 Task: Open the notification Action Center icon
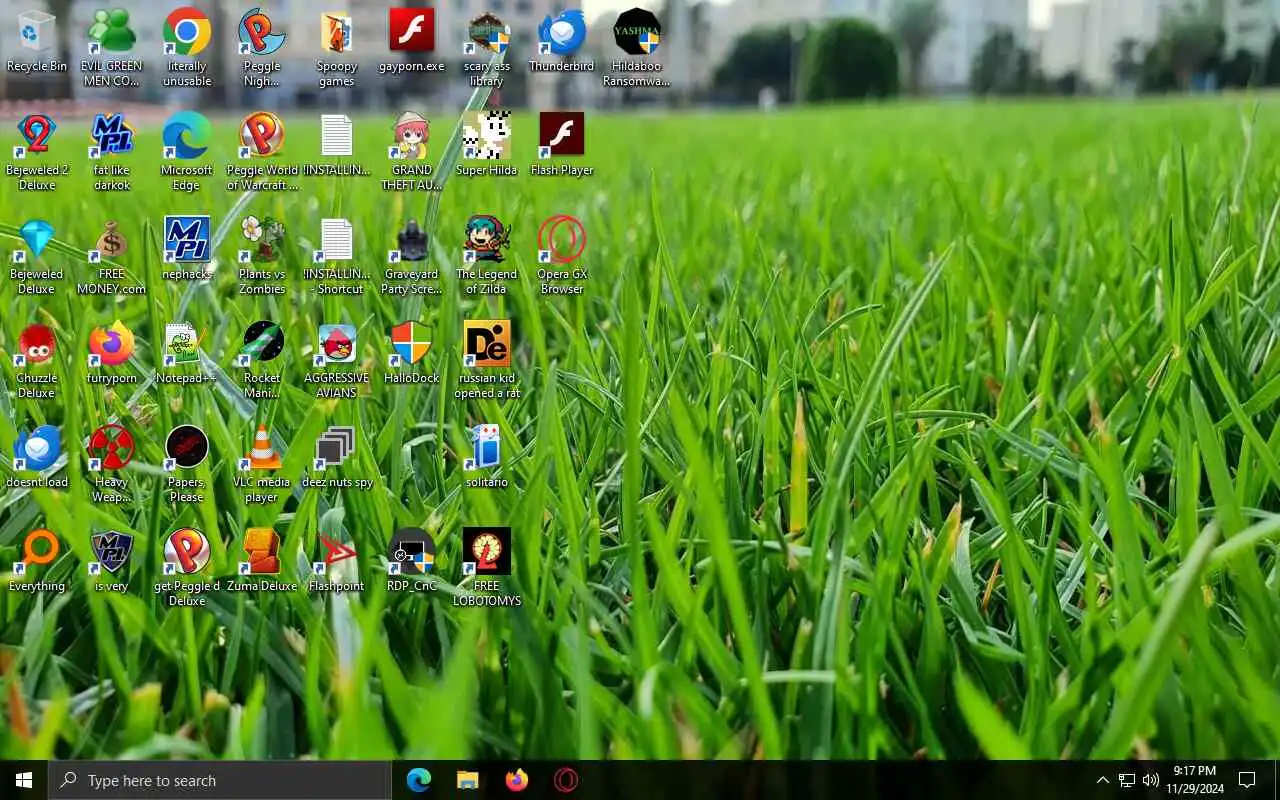[x=1247, y=780]
